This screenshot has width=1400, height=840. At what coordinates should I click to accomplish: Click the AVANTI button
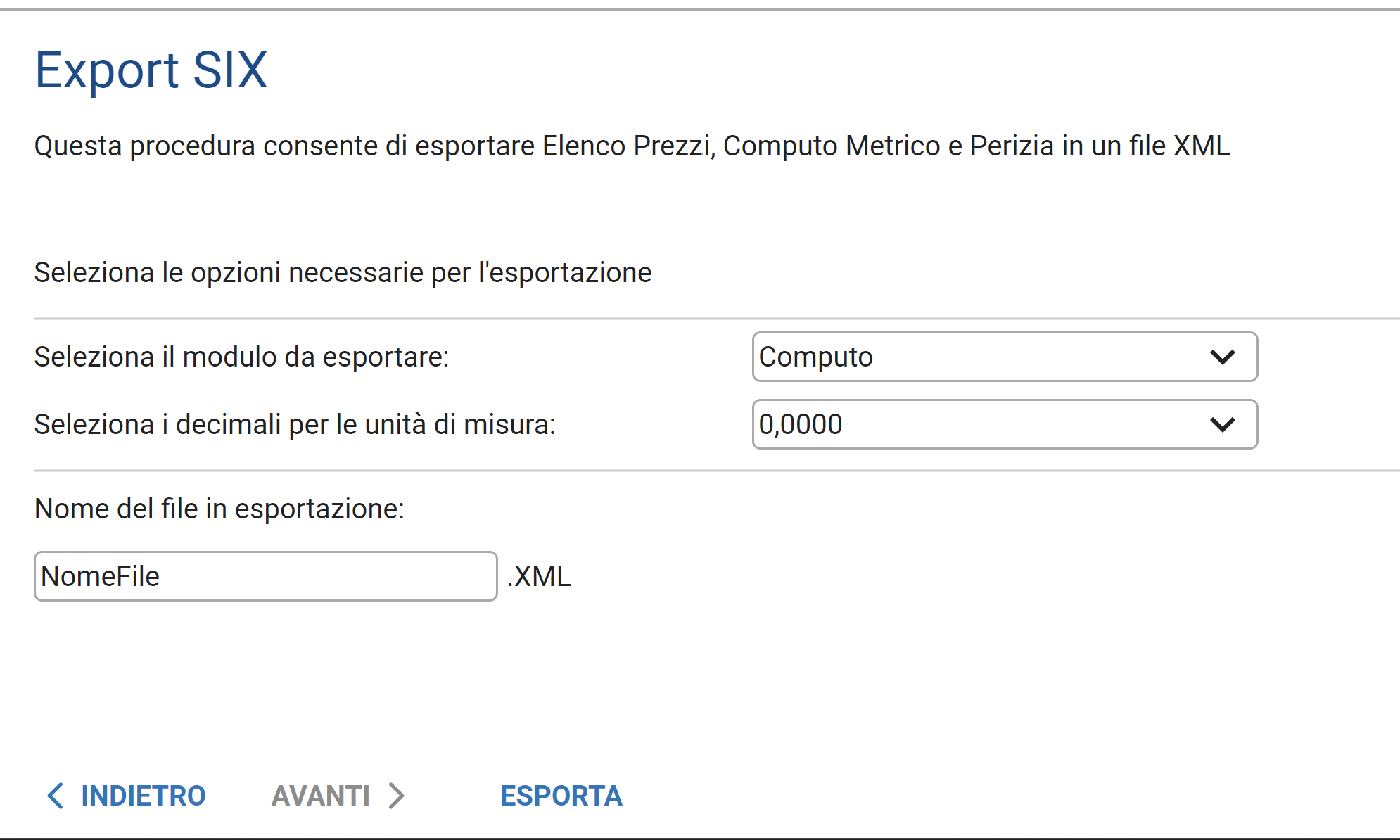pyautogui.click(x=321, y=796)
